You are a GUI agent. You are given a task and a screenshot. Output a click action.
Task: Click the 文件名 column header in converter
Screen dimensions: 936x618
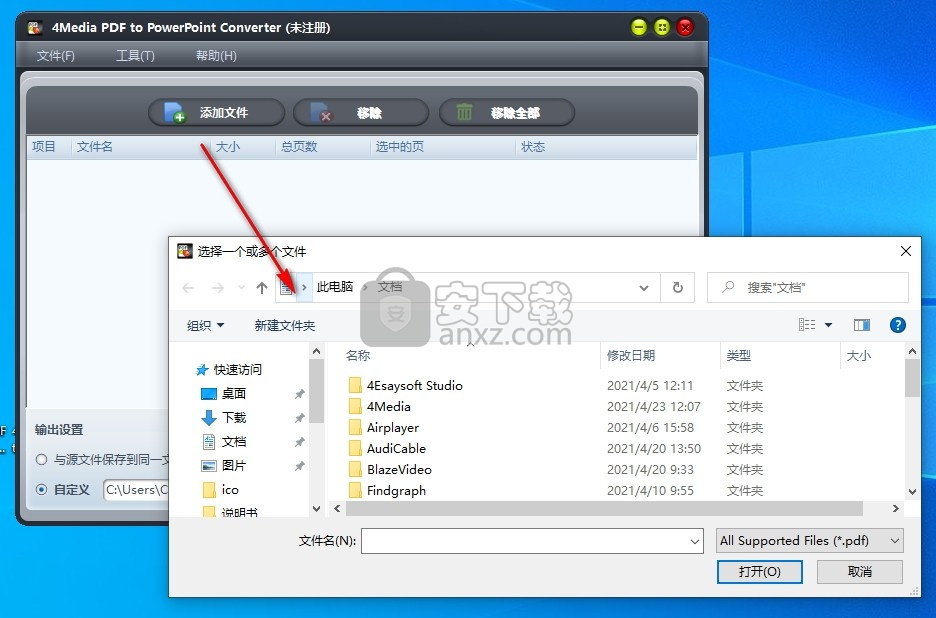pyautogui.click(x=94, y=147)
